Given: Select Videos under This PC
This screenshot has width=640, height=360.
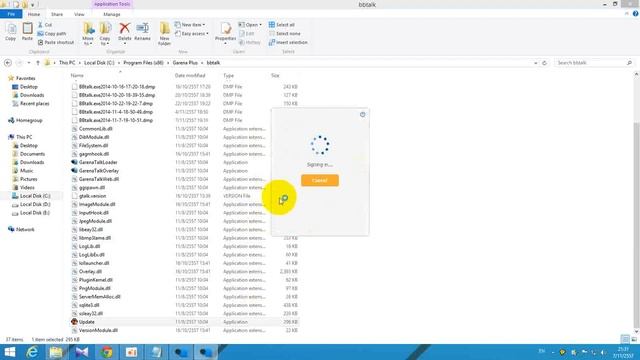Looking at the screenshot, I should (27, 187).
